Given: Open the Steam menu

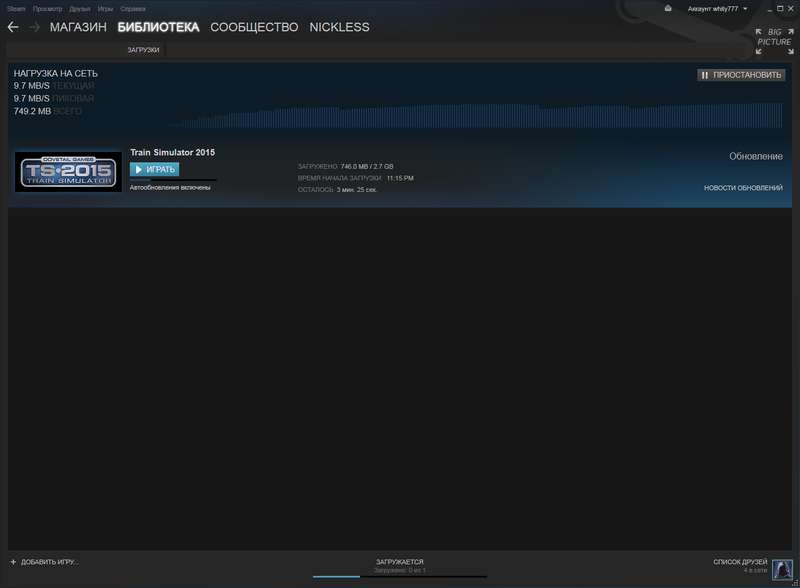Looking at the screenshot, I should coord(16,8).
